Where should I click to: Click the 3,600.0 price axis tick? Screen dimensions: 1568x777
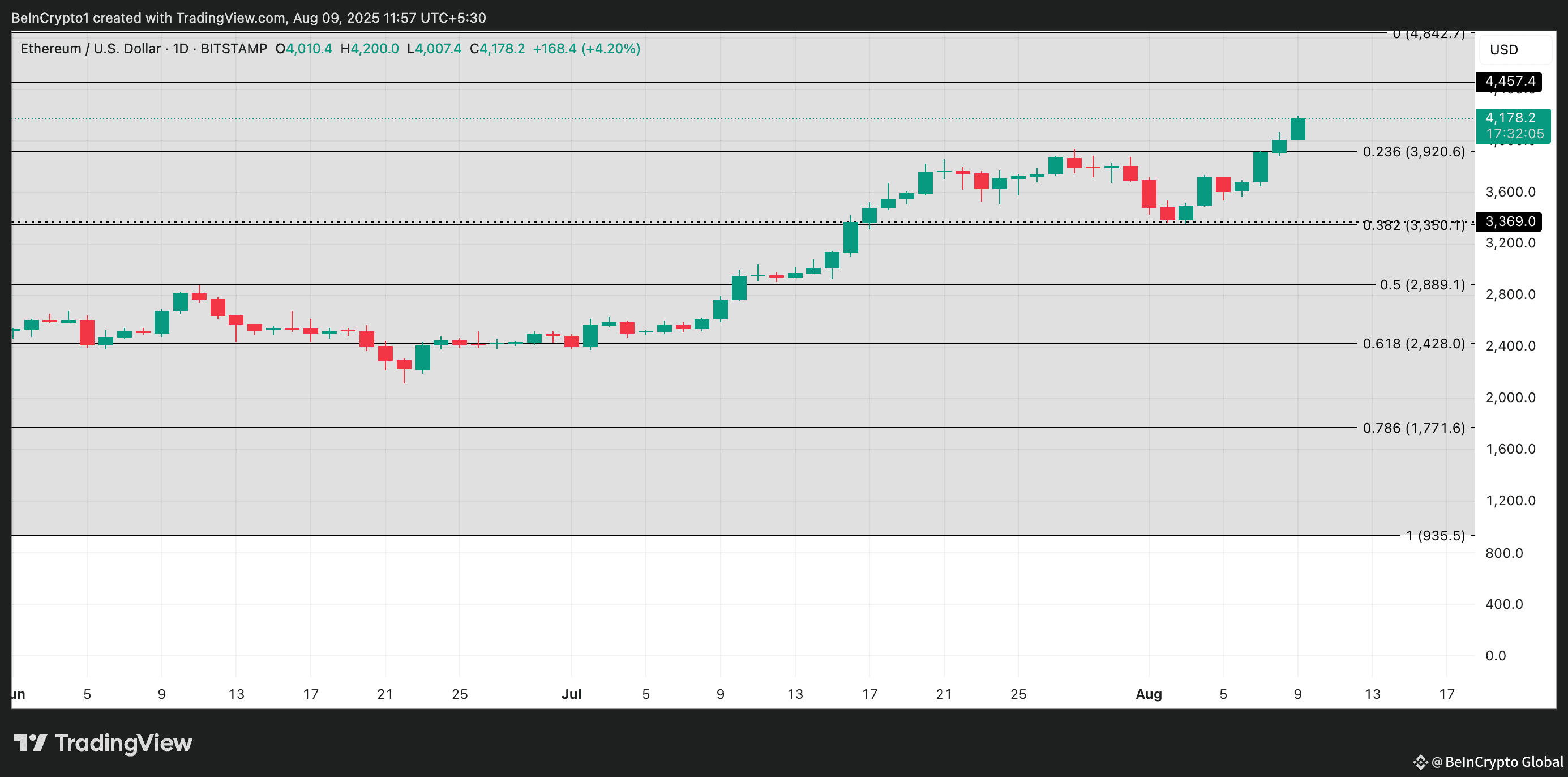click(1510, 192)
